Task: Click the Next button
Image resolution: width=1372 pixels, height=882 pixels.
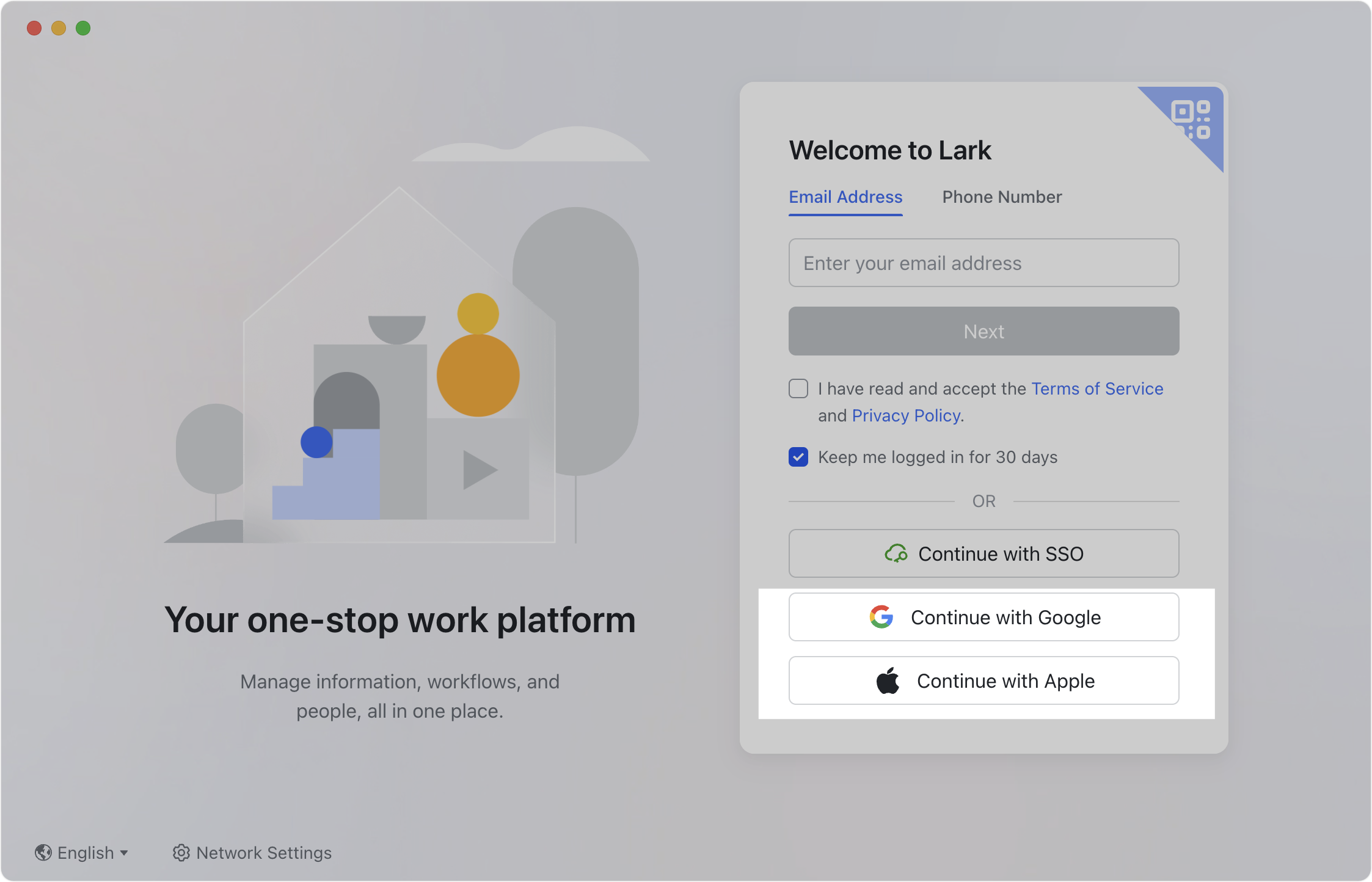Action: (983, 331)
